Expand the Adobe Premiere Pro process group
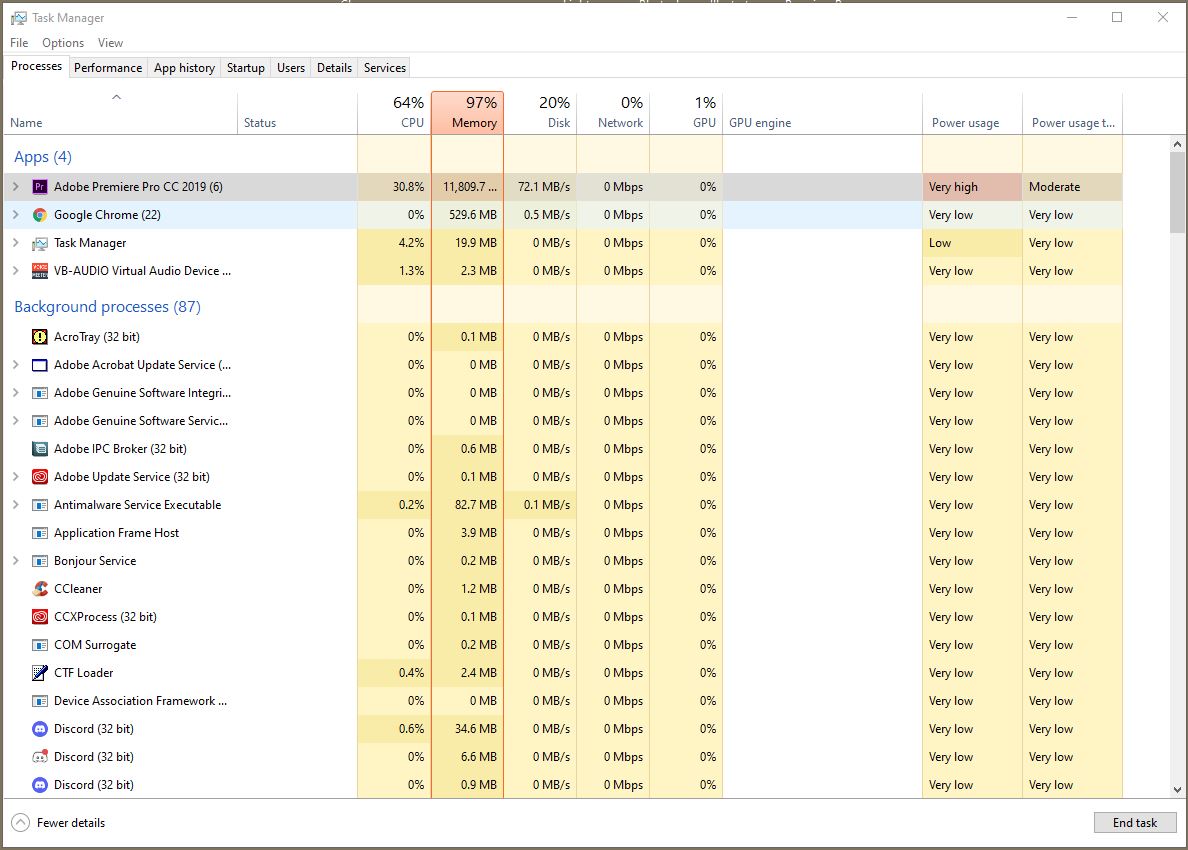The height and width of the screenshot is (850, 1188). coord(15,187)
